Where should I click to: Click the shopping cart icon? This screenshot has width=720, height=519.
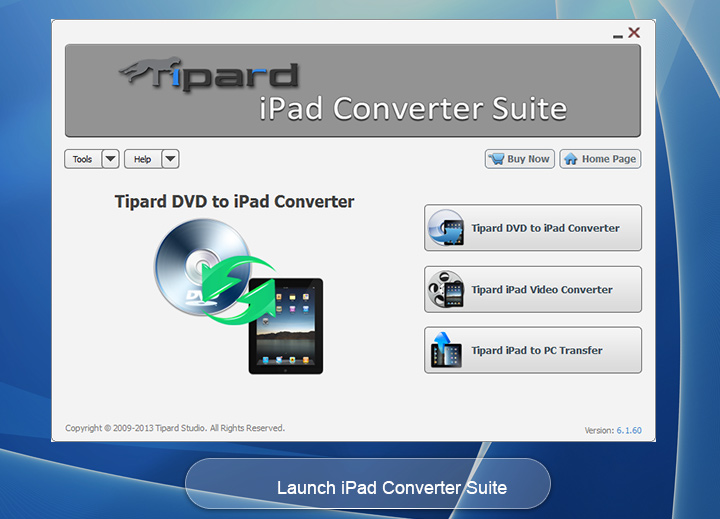(496, 159)
